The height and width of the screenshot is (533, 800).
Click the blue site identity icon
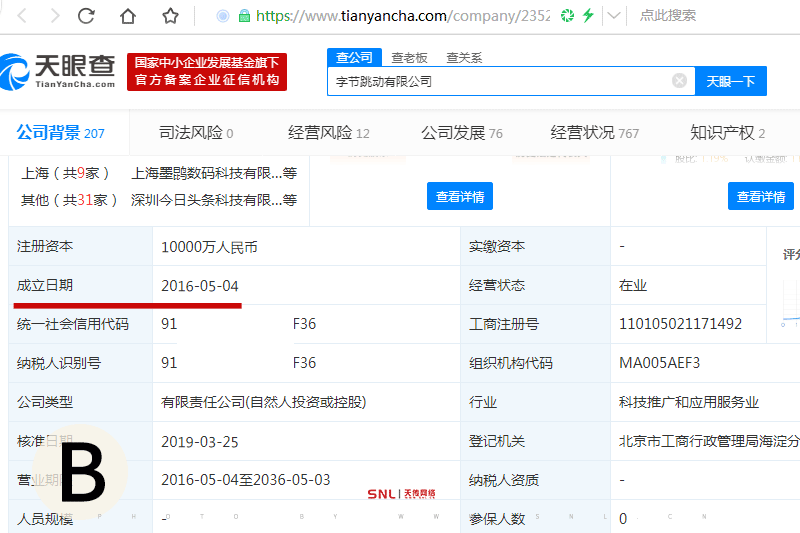coord(222,16)
